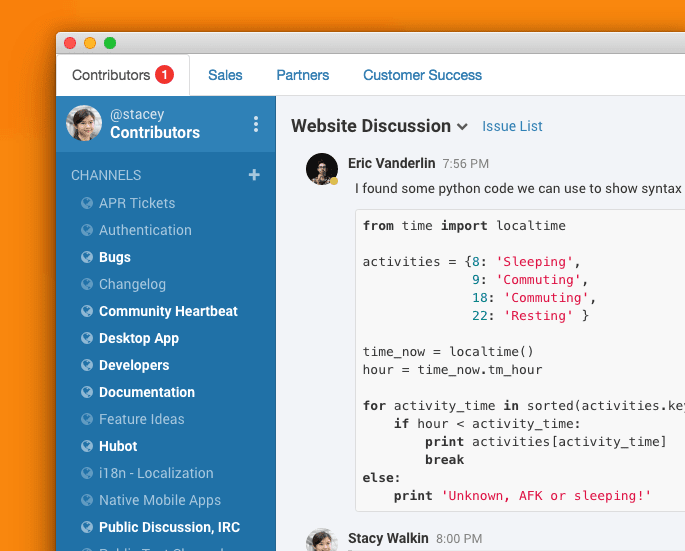Open the Public Discussion, IRC channel
The width and height of the screenshot is (685, 551).
click(169, 527)
